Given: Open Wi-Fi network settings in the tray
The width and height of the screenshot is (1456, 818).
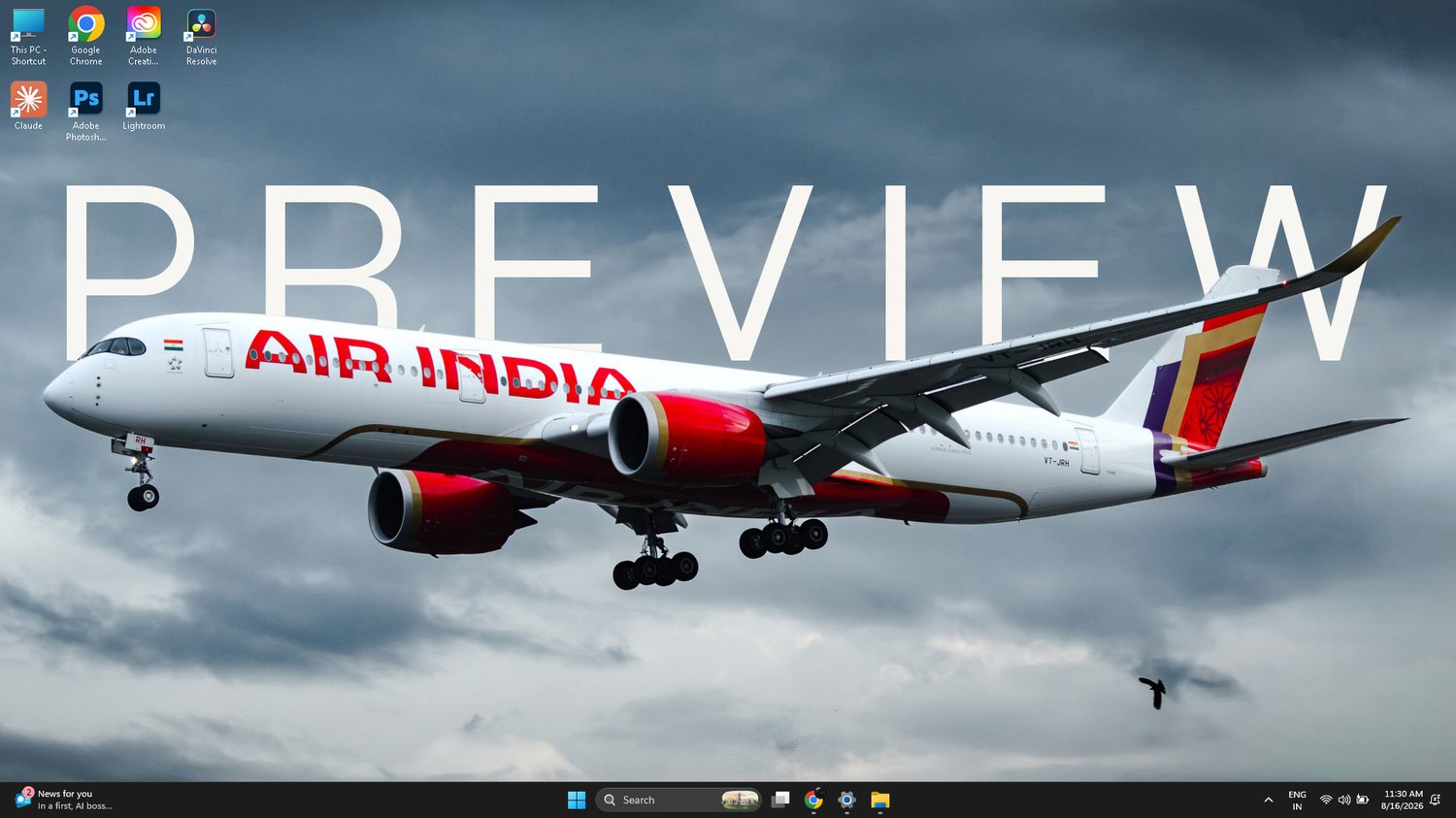Looking at the screenshot, I should [x=1326, y=801].
